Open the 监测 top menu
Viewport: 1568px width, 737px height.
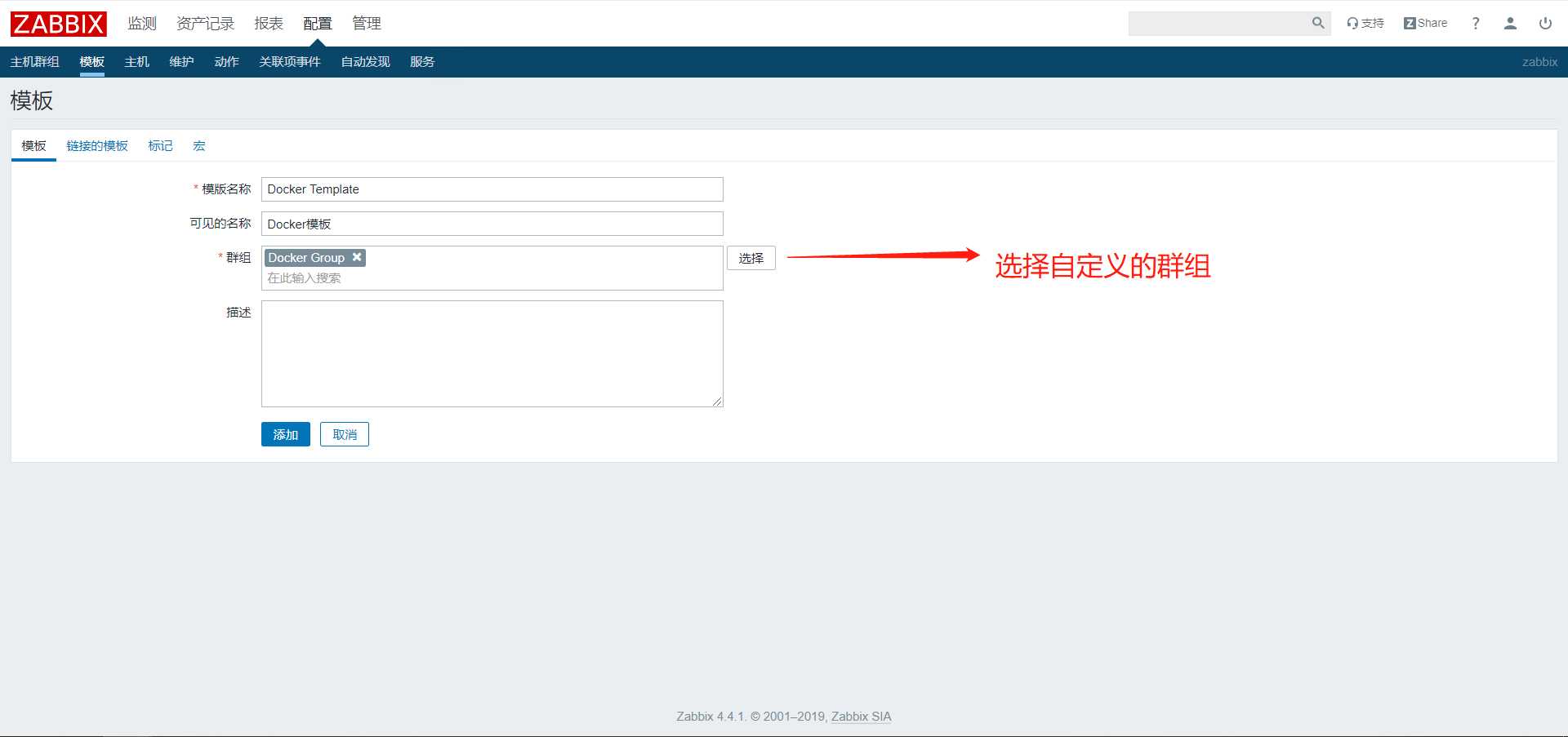(x=142, y=24)
